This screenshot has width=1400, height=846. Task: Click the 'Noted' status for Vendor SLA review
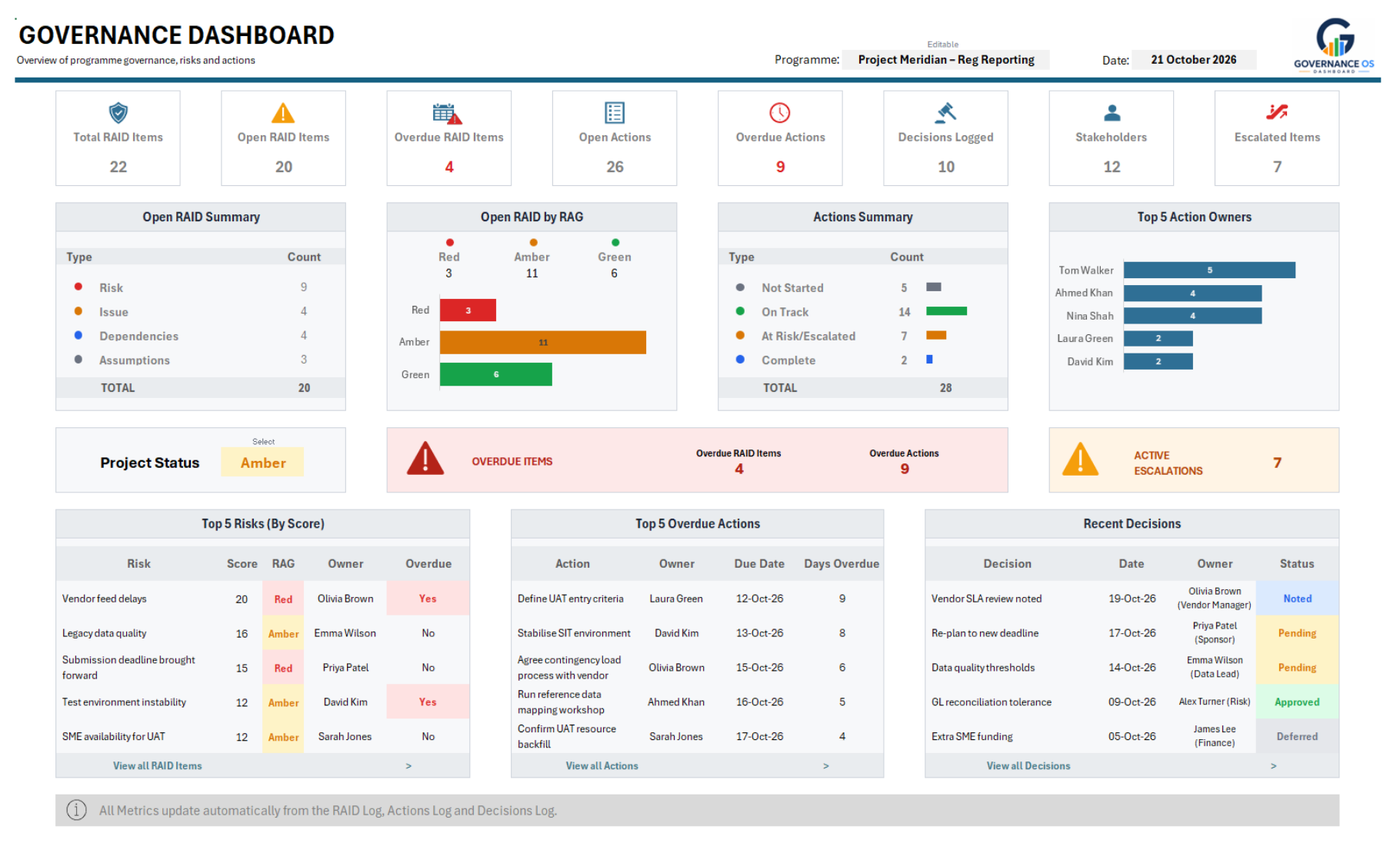tap(1297, 599)
